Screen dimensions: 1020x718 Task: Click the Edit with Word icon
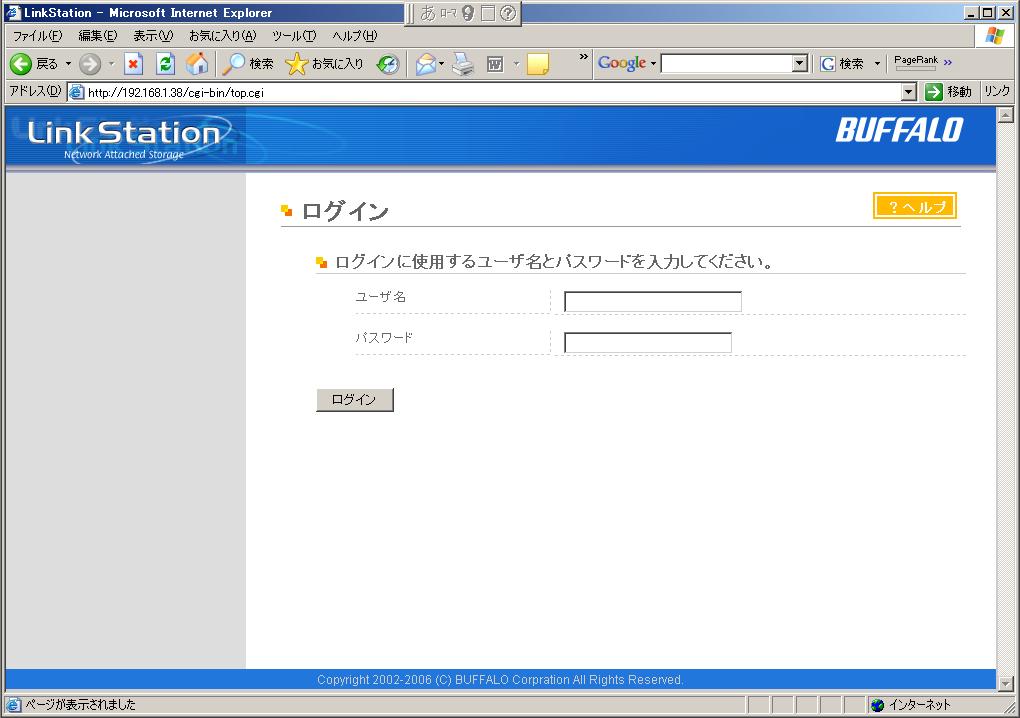pos(495,64)
